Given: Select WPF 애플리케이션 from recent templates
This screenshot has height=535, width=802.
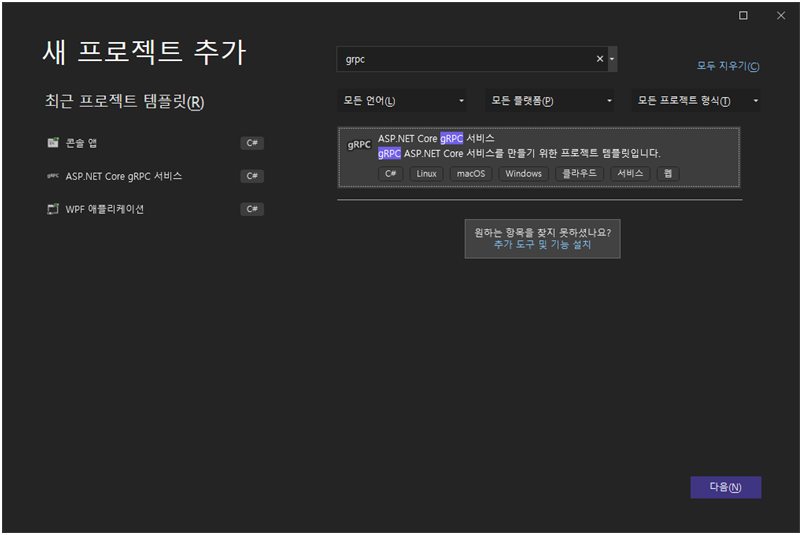Looking at the screenshot, I should pyautogui.click(x=154, y=209).
